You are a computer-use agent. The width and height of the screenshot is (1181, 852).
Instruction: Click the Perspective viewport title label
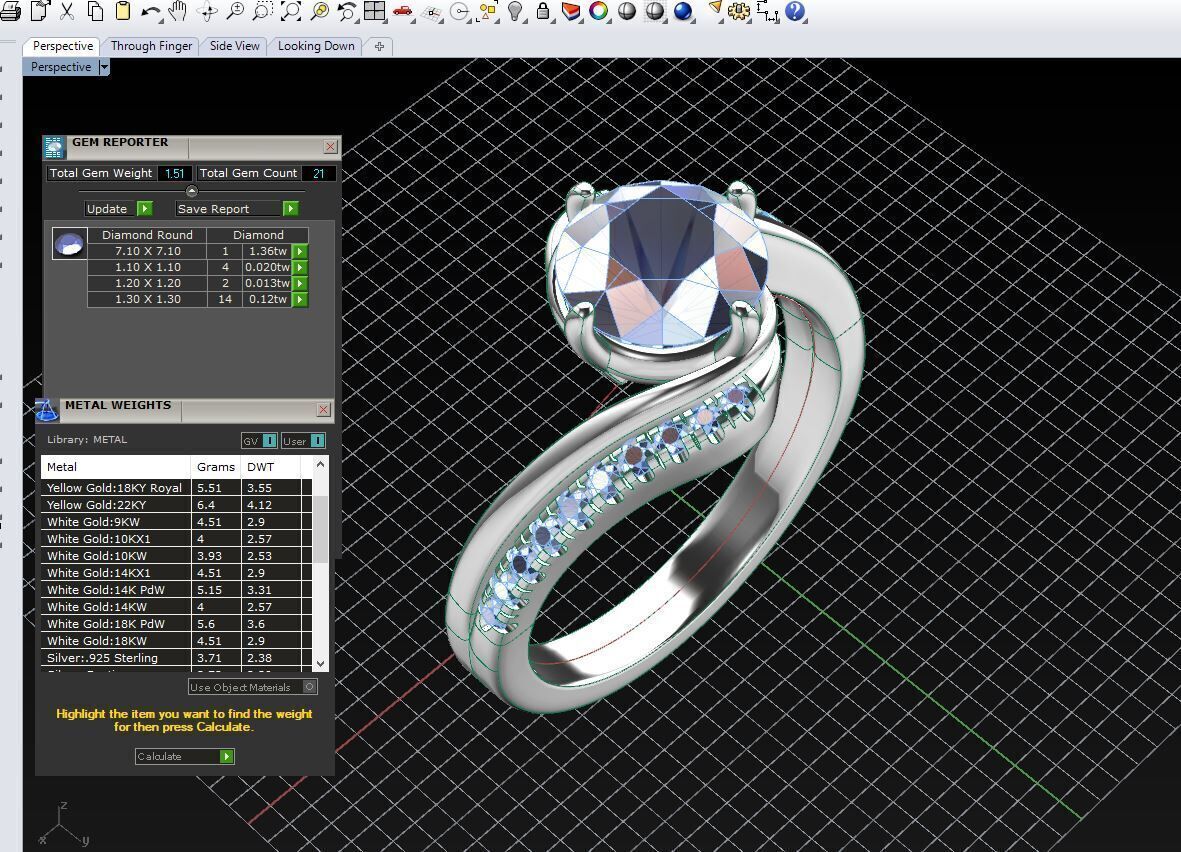[61, 67]
